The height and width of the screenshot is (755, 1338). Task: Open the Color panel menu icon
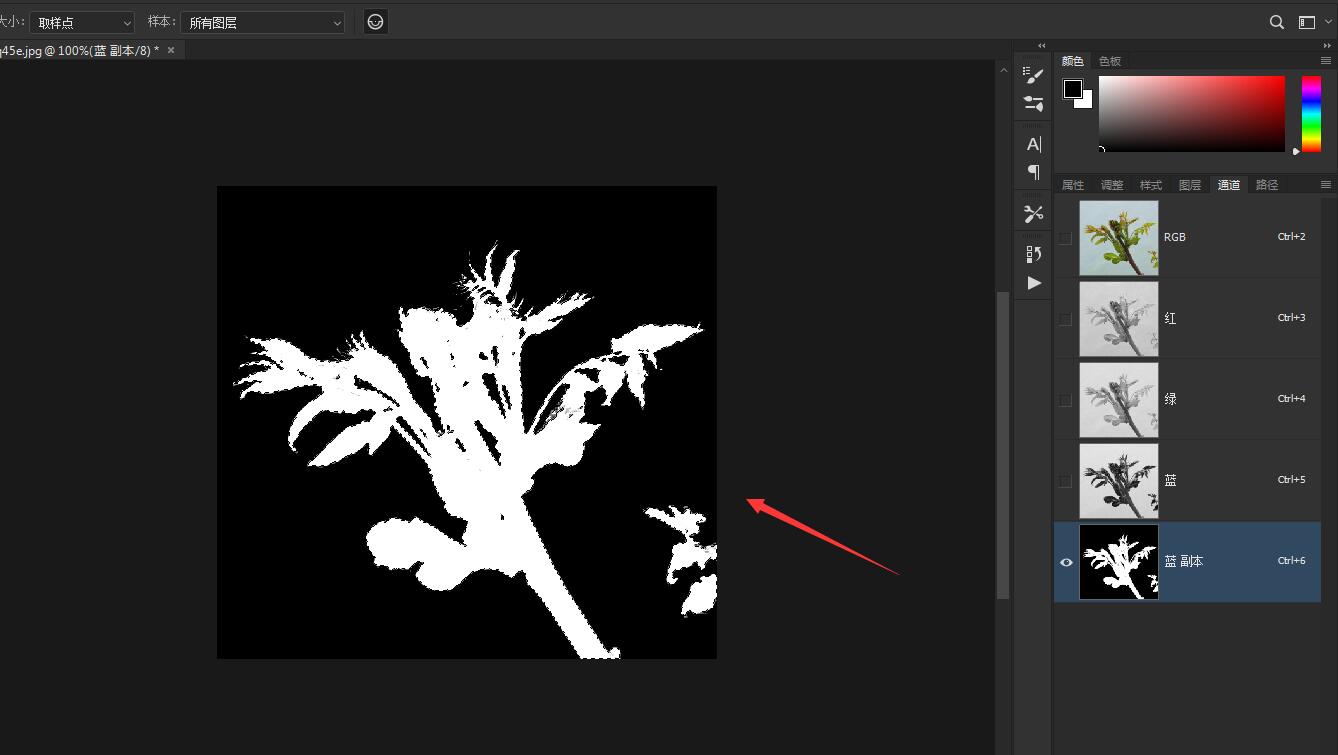tap(1326, 61)
